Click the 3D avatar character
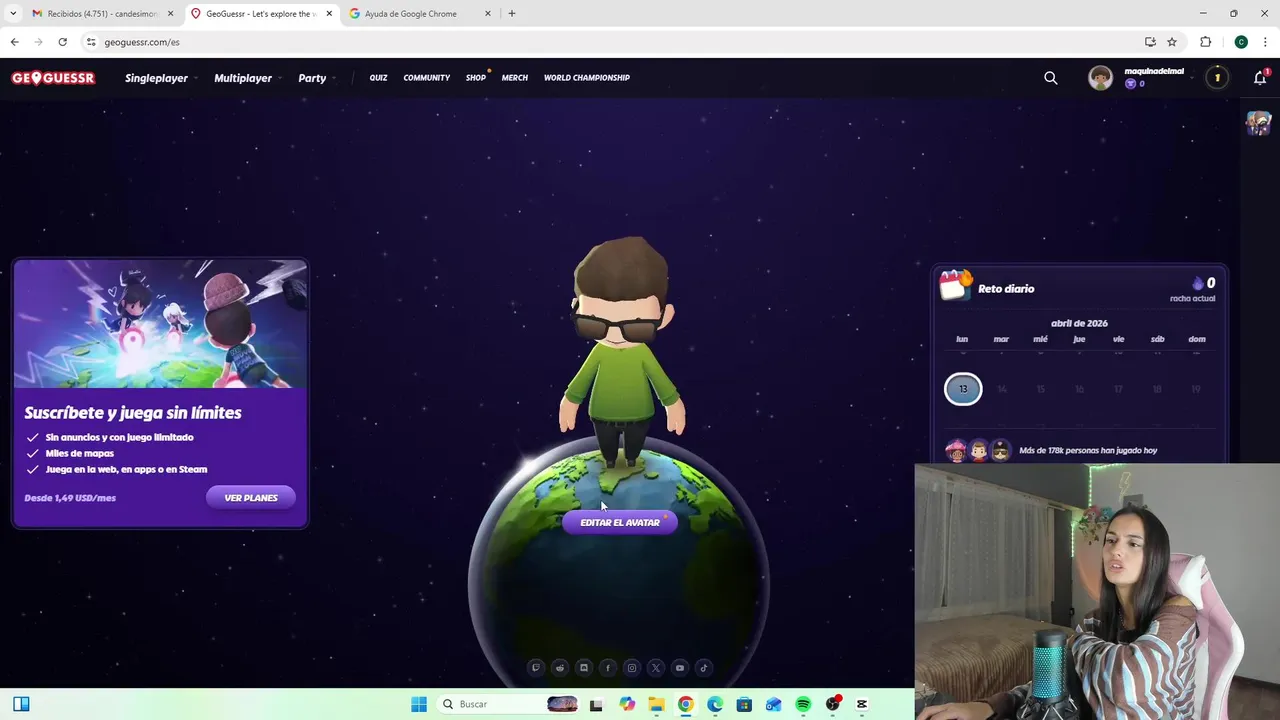Viewport: 1280px width, 720px height. (x=622, y=352)
